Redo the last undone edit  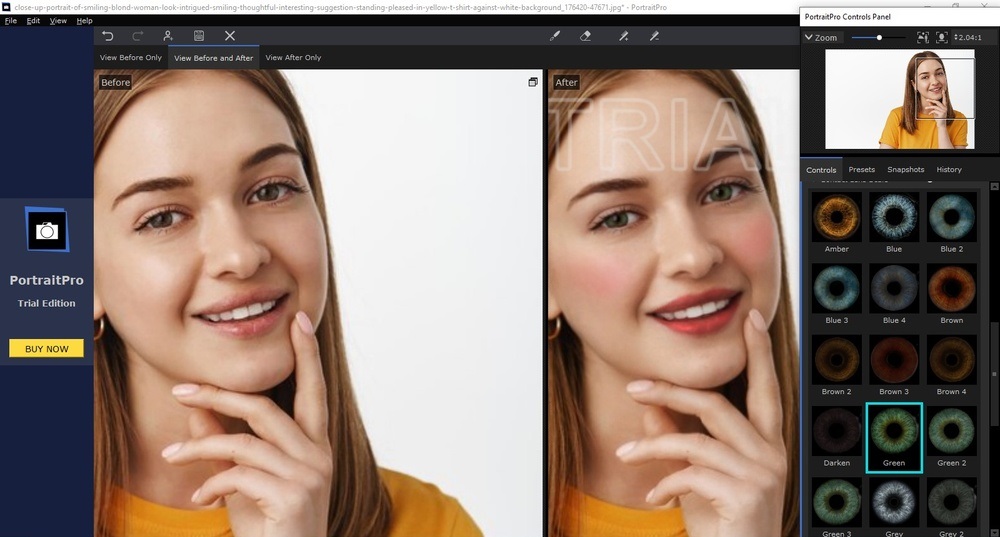coord(137,36)
